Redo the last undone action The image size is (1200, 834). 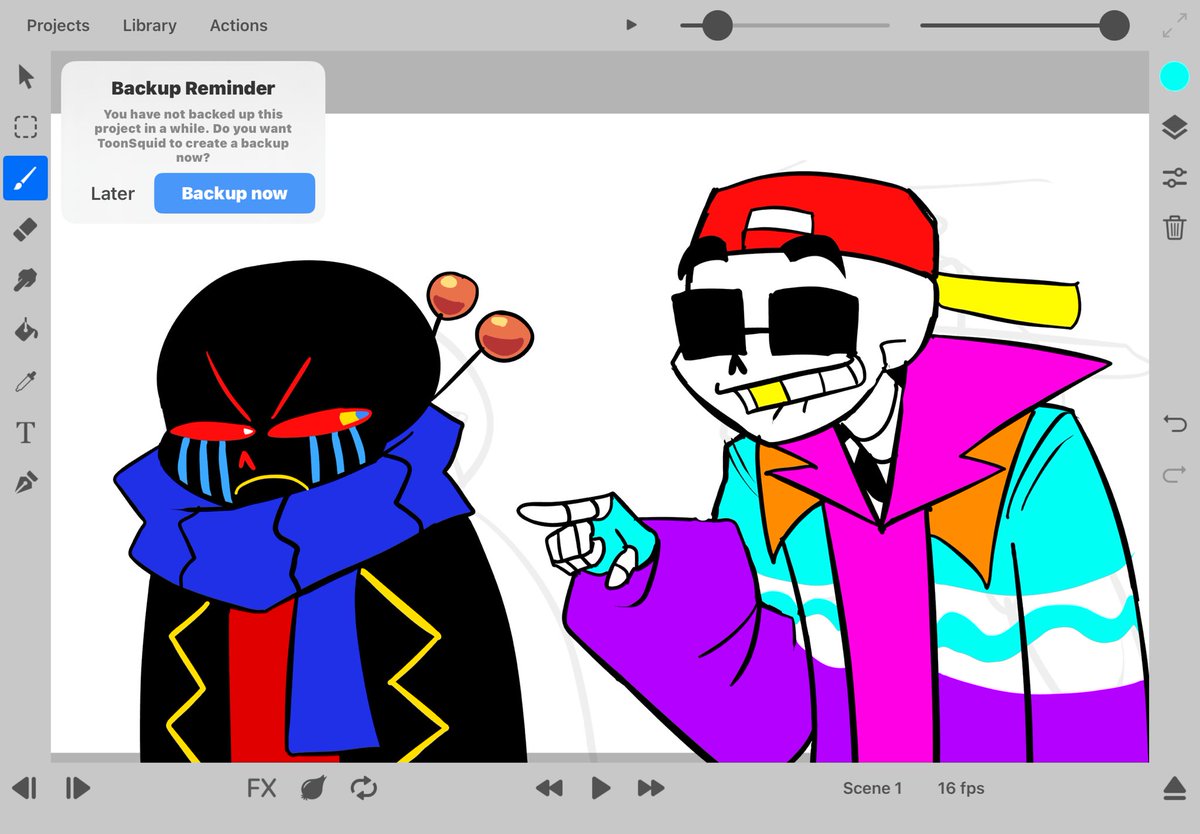(1175, 474)
